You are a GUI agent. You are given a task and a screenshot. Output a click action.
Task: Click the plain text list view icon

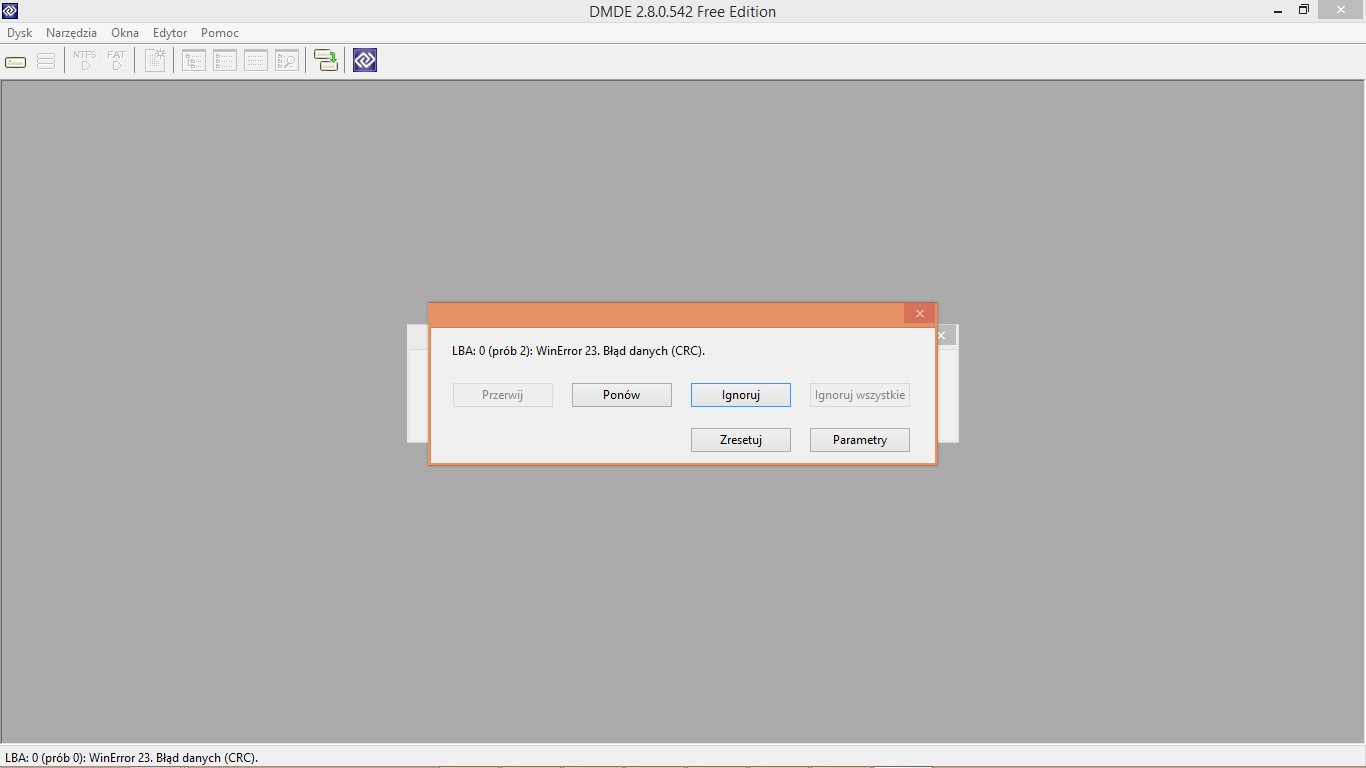click(256, 61)
